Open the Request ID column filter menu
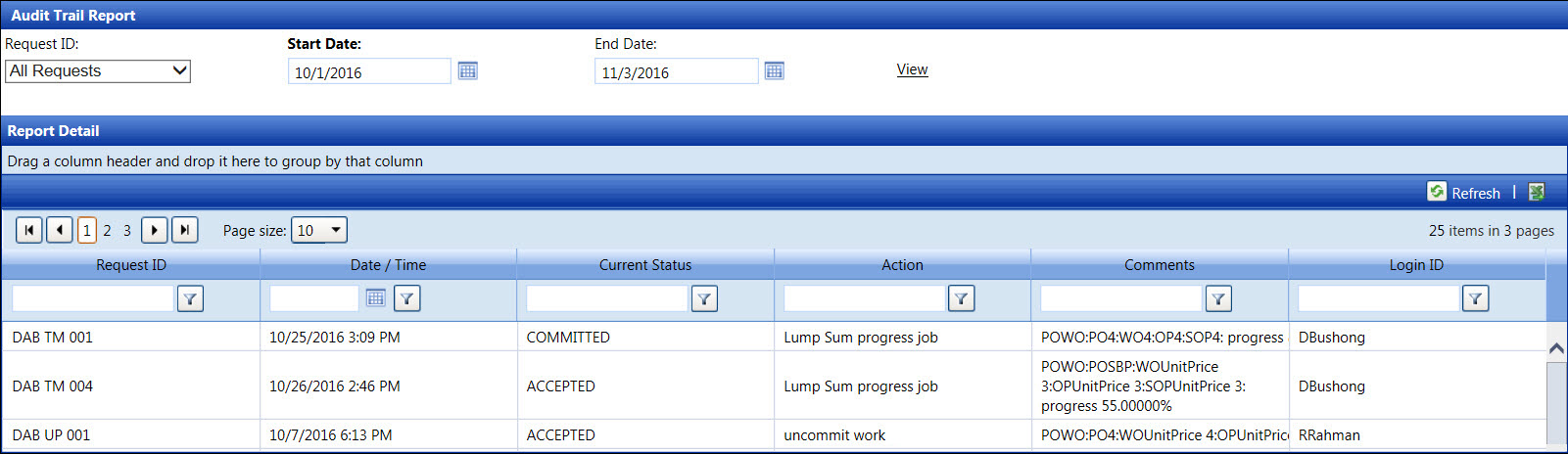The height and width of the screenshot is (454, 1568). coord(190,299)
